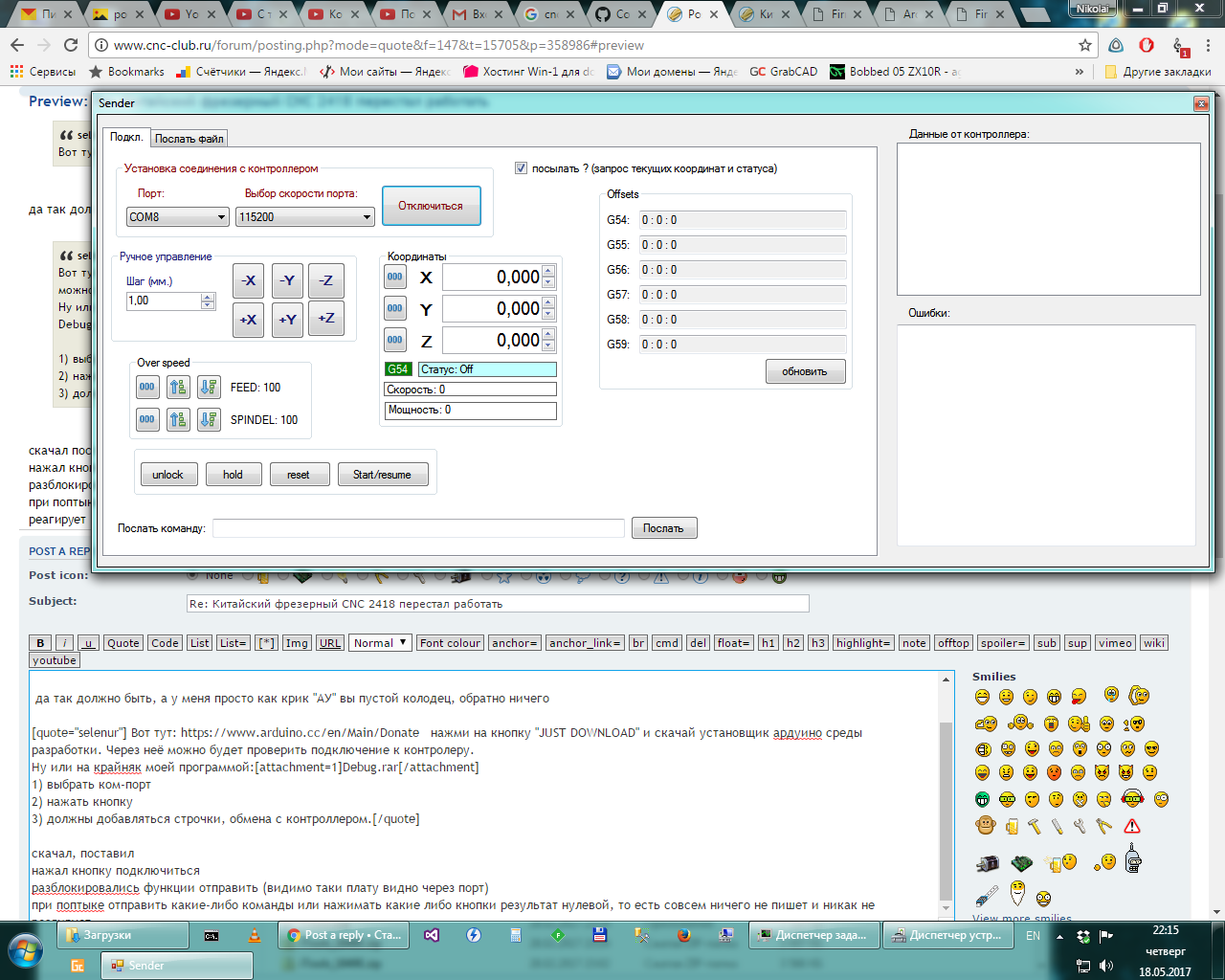This screenshot has width=1225, height=980.
Task: Bookmark the page with the star icon
Action: coord(1084,45)
